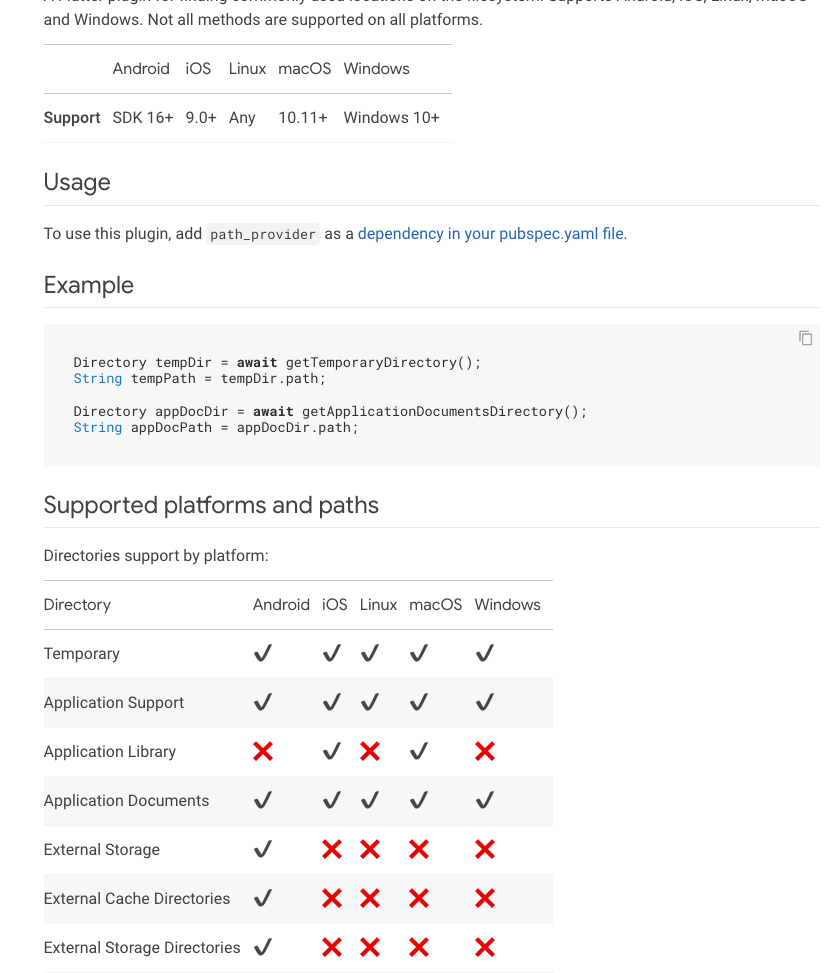
Task: Click the SDK 16+ Android support cell
Action: pyautogui.click(x=143, y=118)
